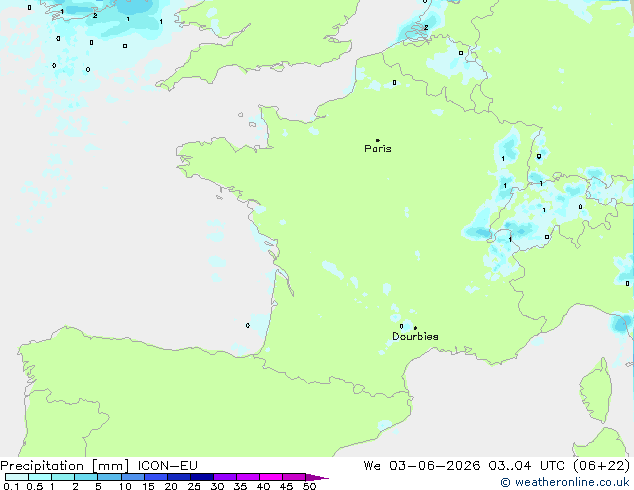Click the Dourbies city label
Viewport: 634px width, 490px height.
[x=415, y=336]
